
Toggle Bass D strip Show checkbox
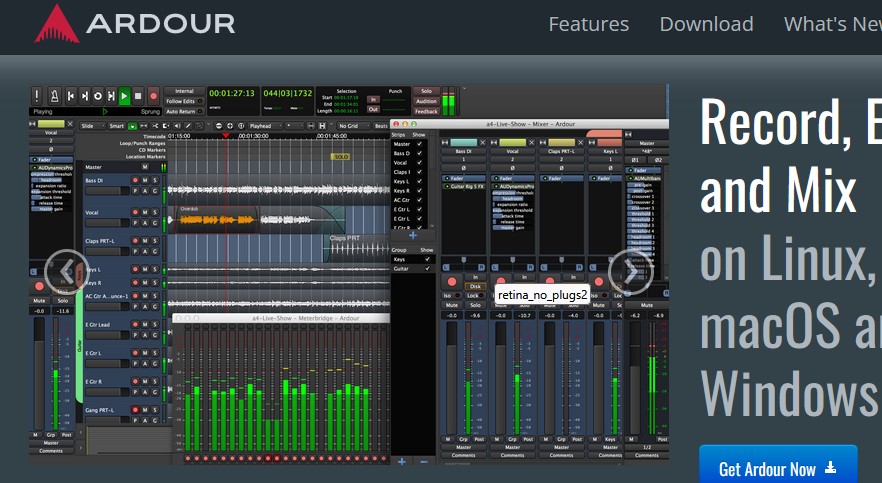420,154
